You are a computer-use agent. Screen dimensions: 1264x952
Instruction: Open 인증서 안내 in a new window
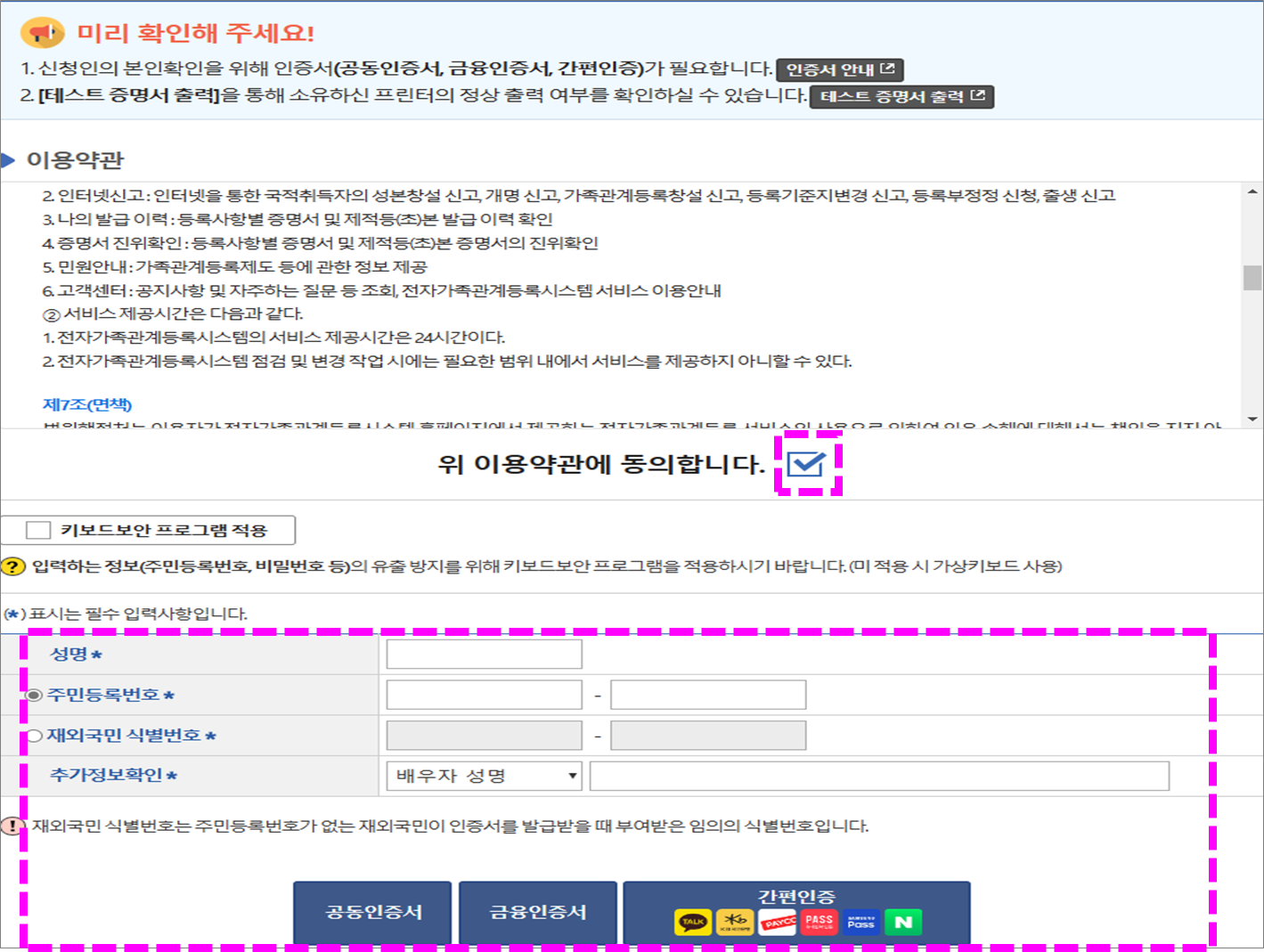coord(838,69)
